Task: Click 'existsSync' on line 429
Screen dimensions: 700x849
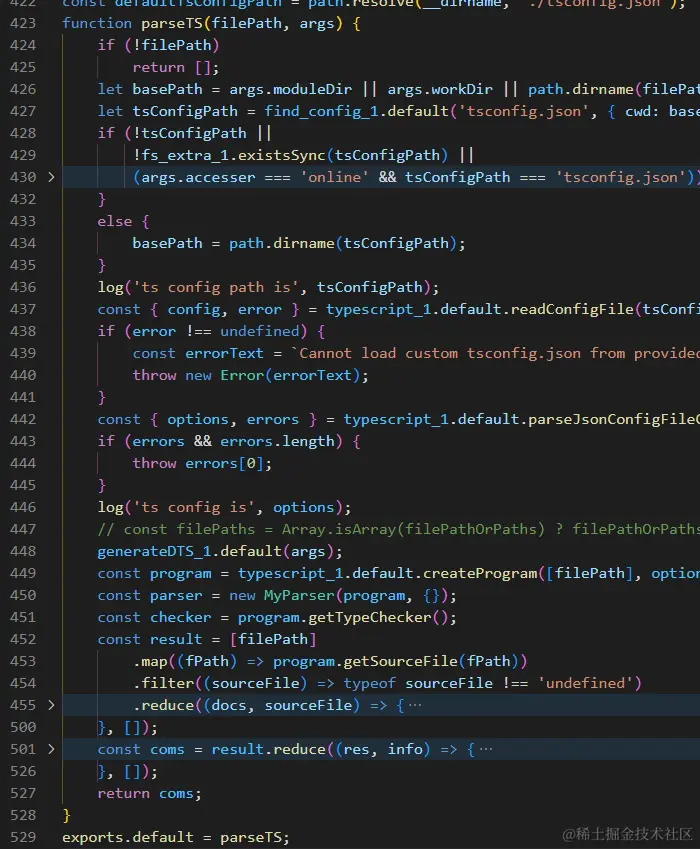Action: 282,155
